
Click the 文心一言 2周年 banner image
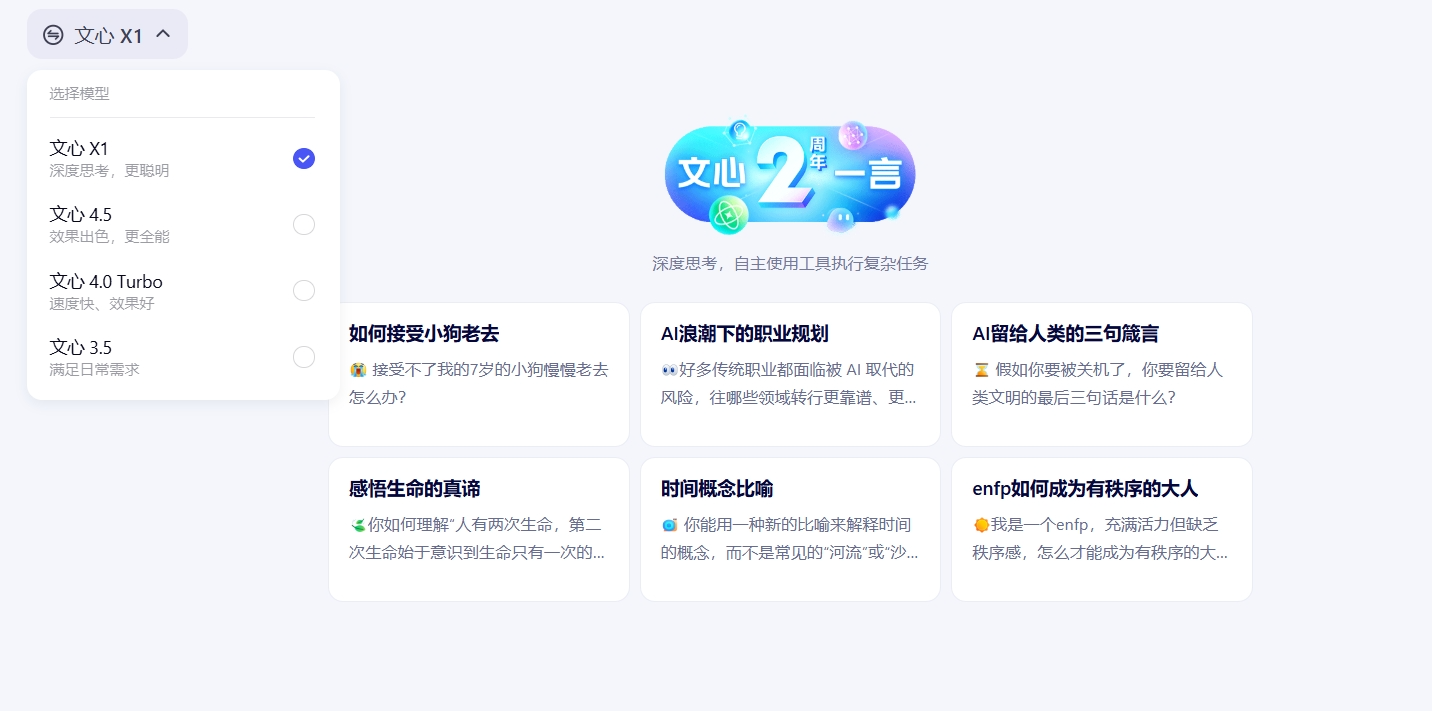pyautogui.click(x=790, y=177)
